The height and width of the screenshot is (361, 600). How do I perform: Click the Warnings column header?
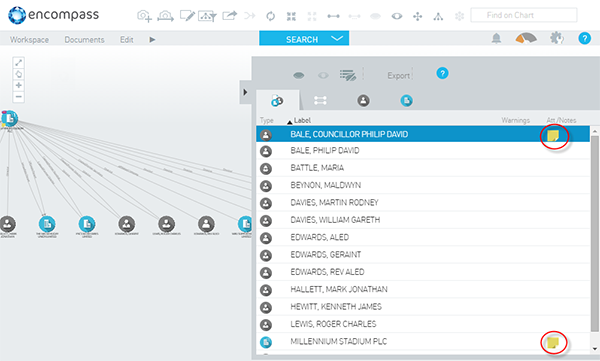pyautogui.click(x=515, y=120)
